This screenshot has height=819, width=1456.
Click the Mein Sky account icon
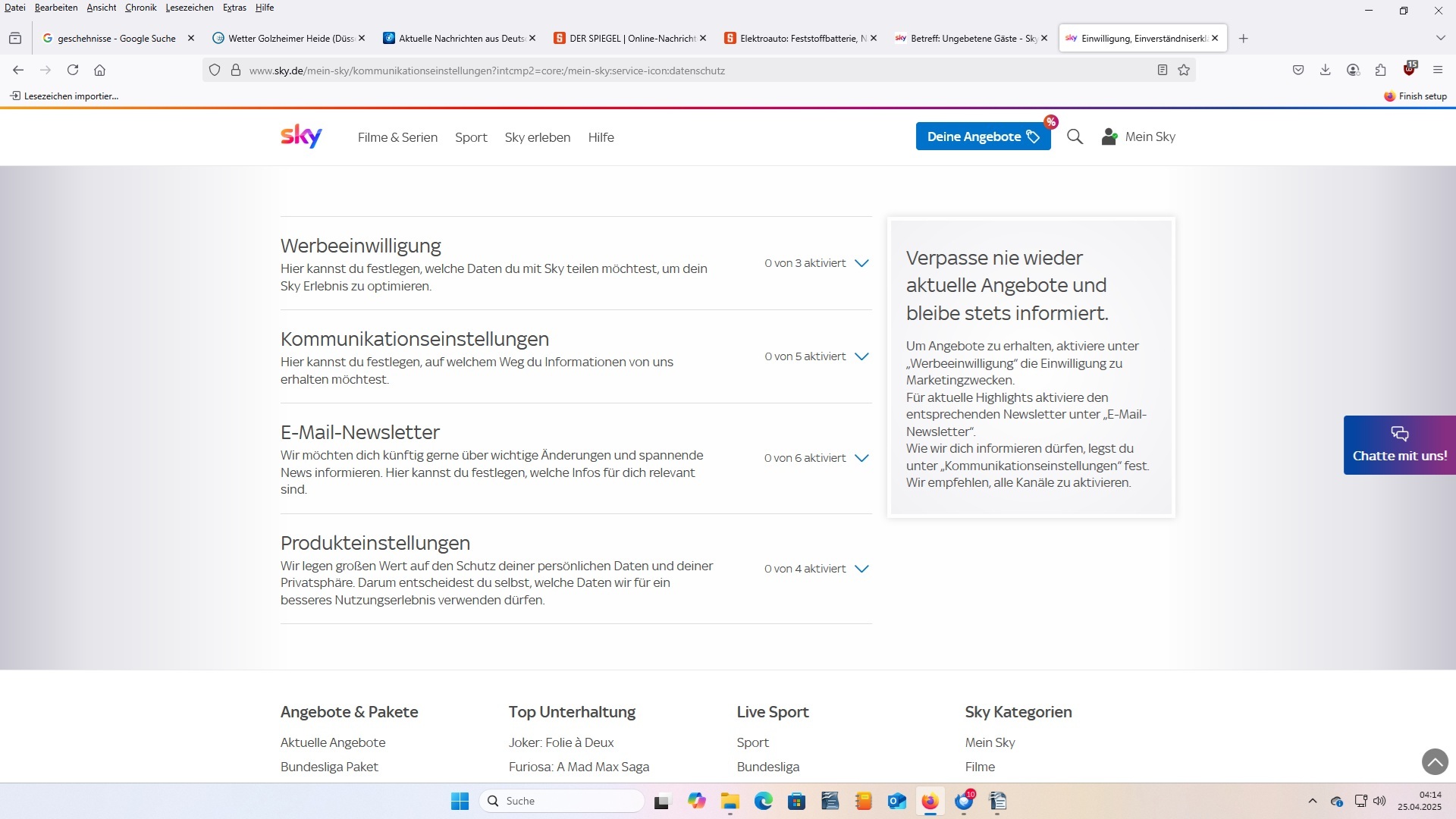coord(1109,136)
